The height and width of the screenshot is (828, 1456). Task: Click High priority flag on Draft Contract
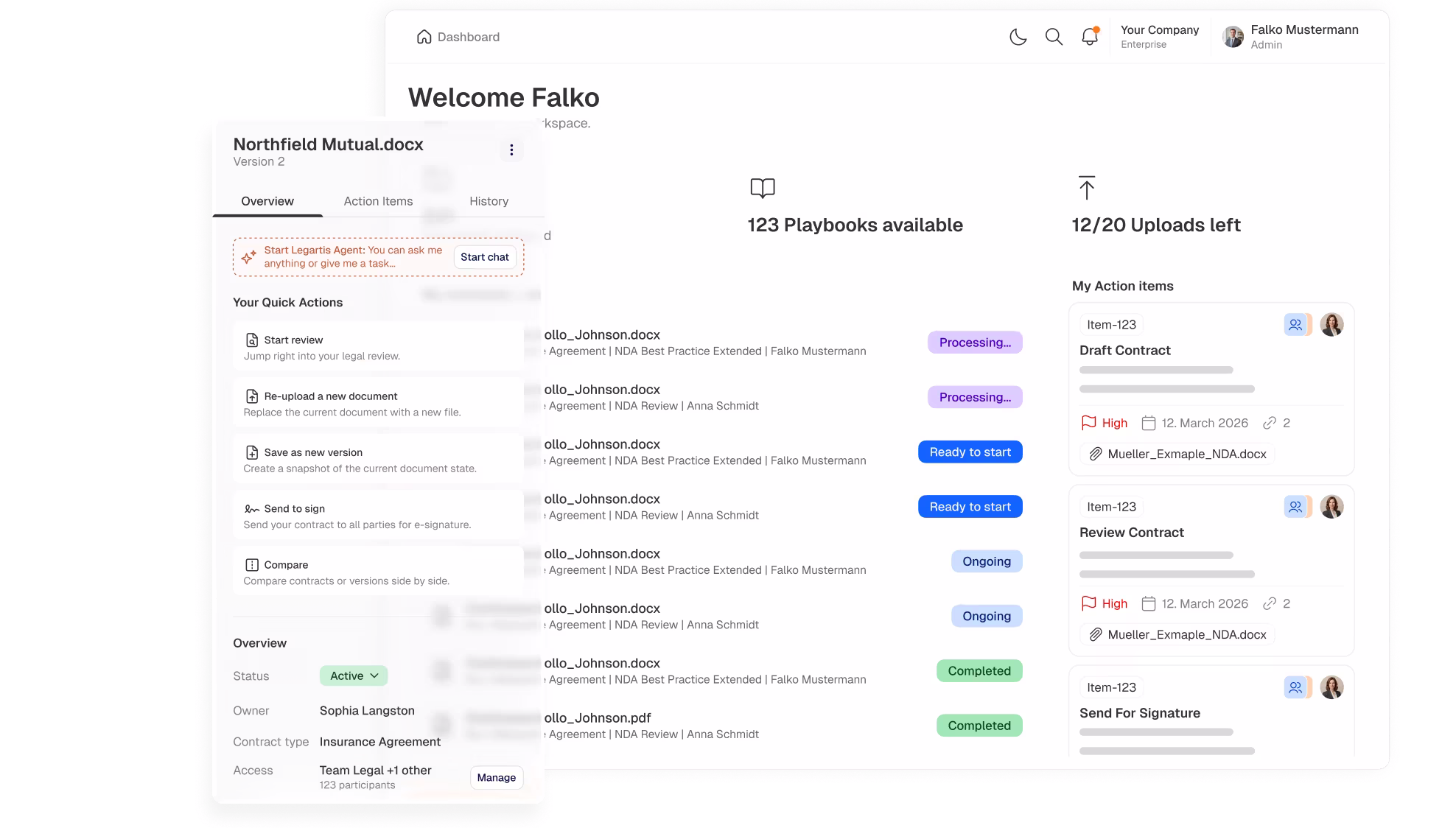1089,423
